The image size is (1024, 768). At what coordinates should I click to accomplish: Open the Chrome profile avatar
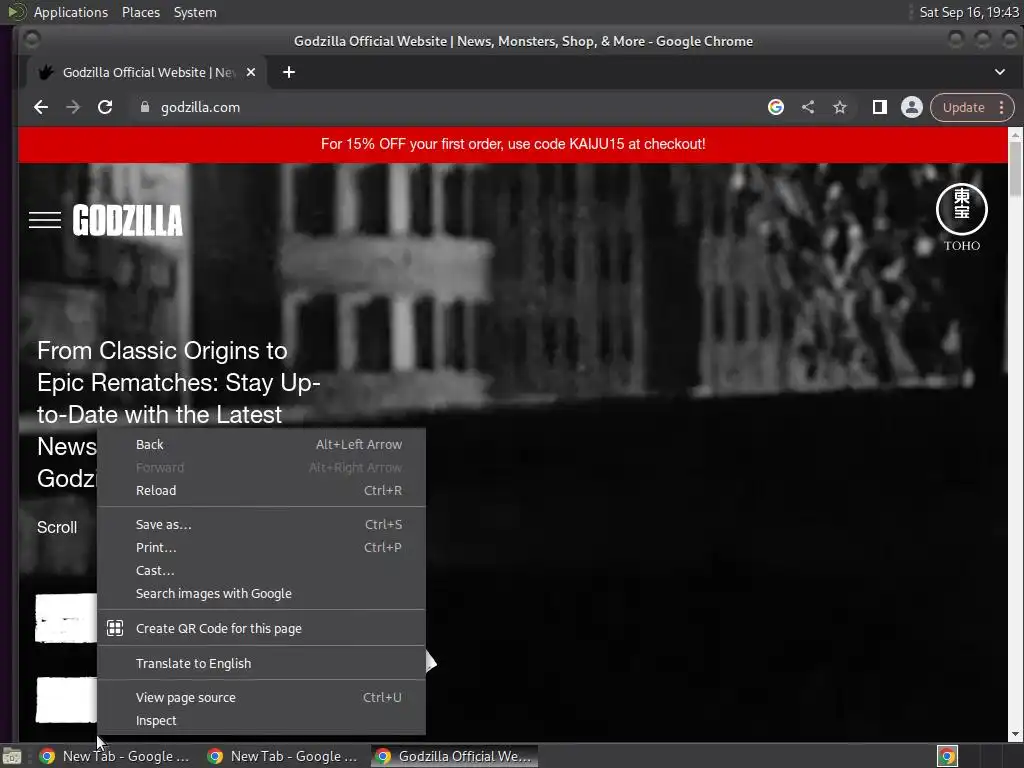pyautogui.click(x=912, y=107)
